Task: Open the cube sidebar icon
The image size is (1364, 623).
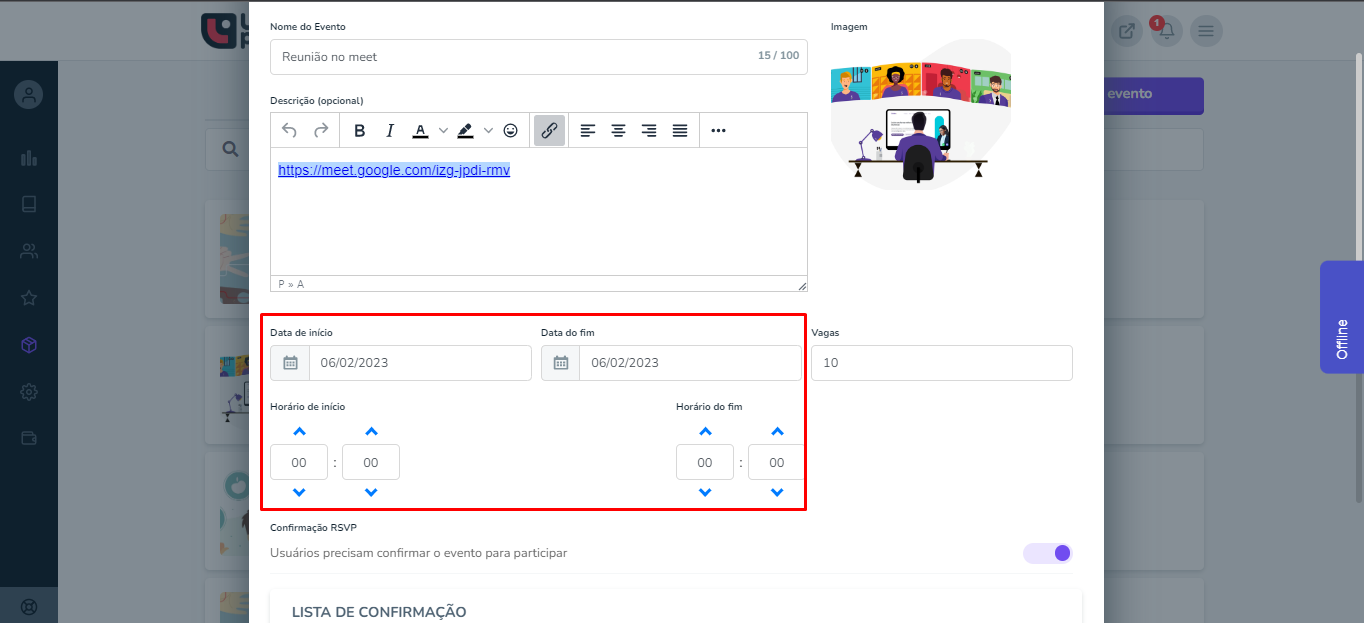Action: (29, 345)
